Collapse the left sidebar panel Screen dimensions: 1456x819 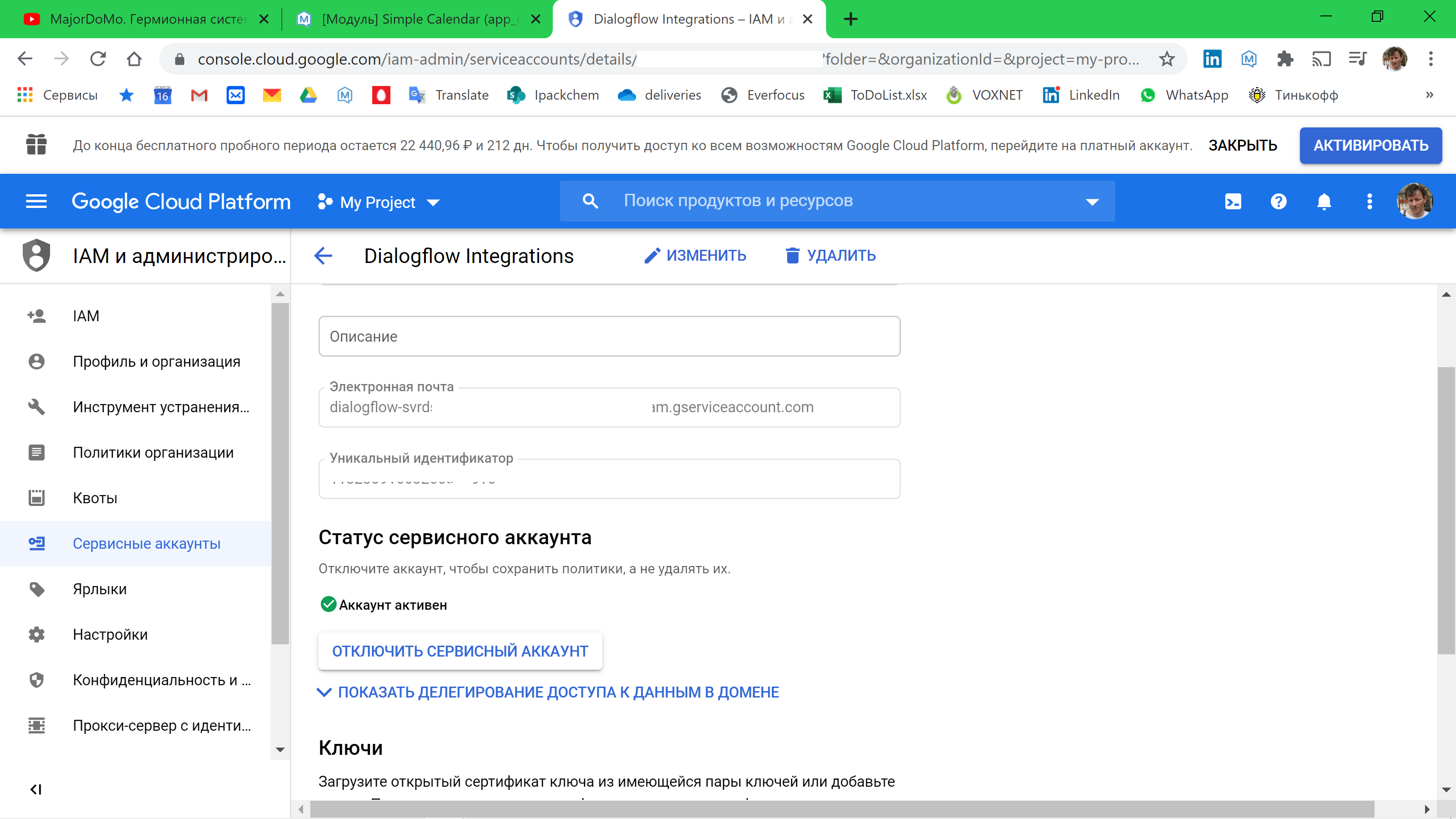(36, 789)
